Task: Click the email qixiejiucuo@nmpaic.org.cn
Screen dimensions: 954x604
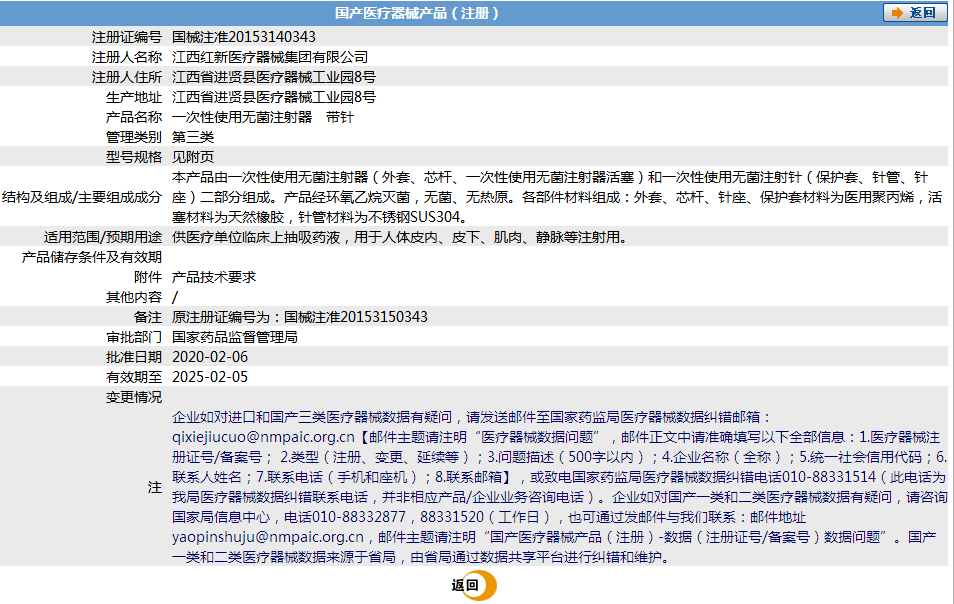Action: (x=263, y=437)
